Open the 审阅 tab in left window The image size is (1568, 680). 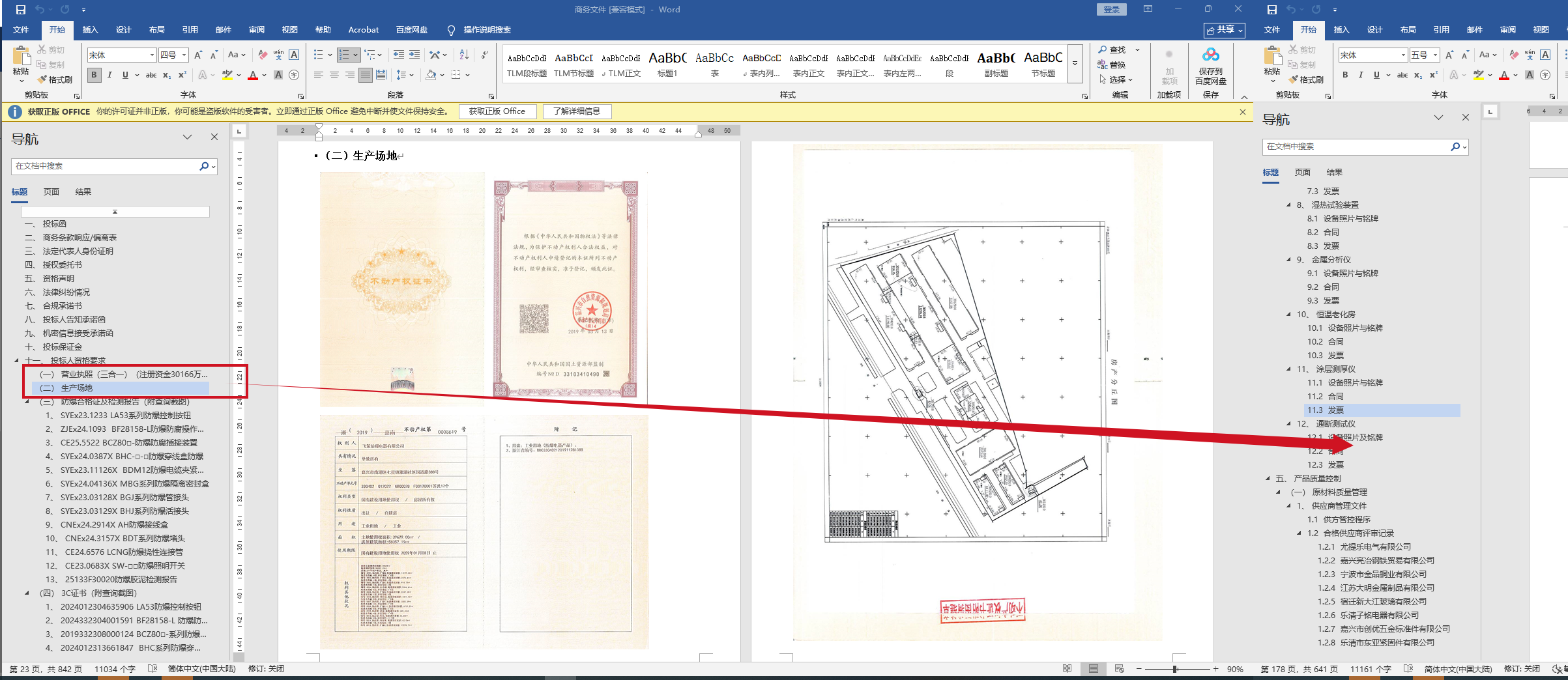pyautogui.click(x=257, y=30)
